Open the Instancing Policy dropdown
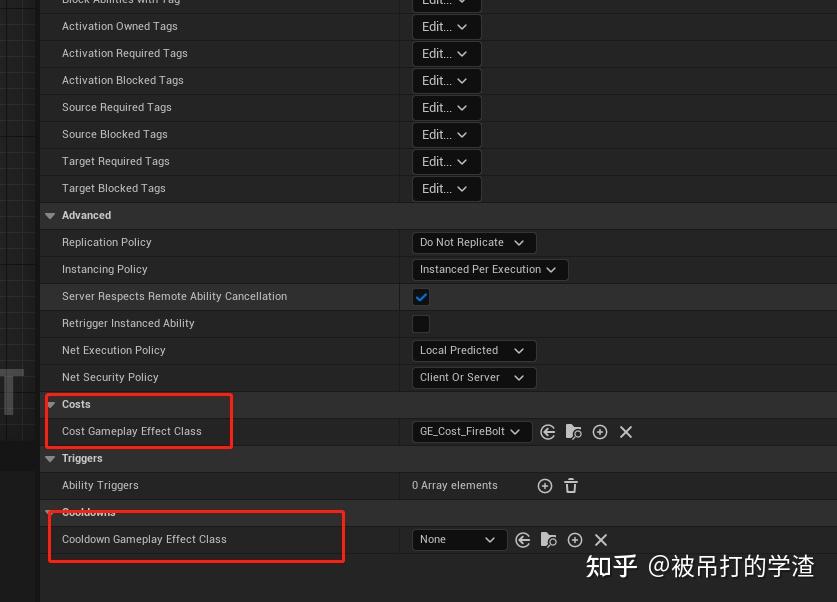 click(489, 269)
